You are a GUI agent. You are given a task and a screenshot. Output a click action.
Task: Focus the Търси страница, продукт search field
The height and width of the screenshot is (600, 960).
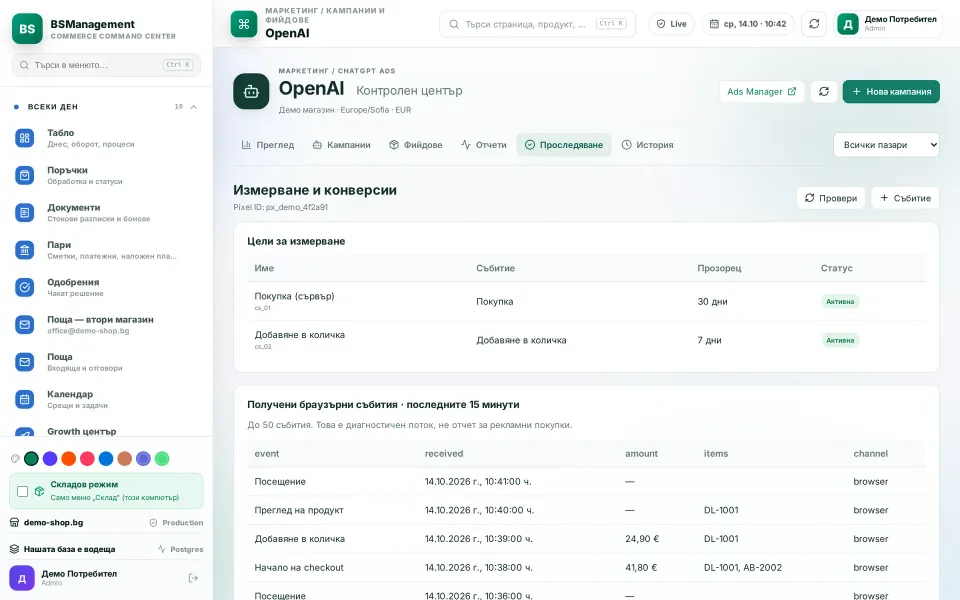point(538,24)
